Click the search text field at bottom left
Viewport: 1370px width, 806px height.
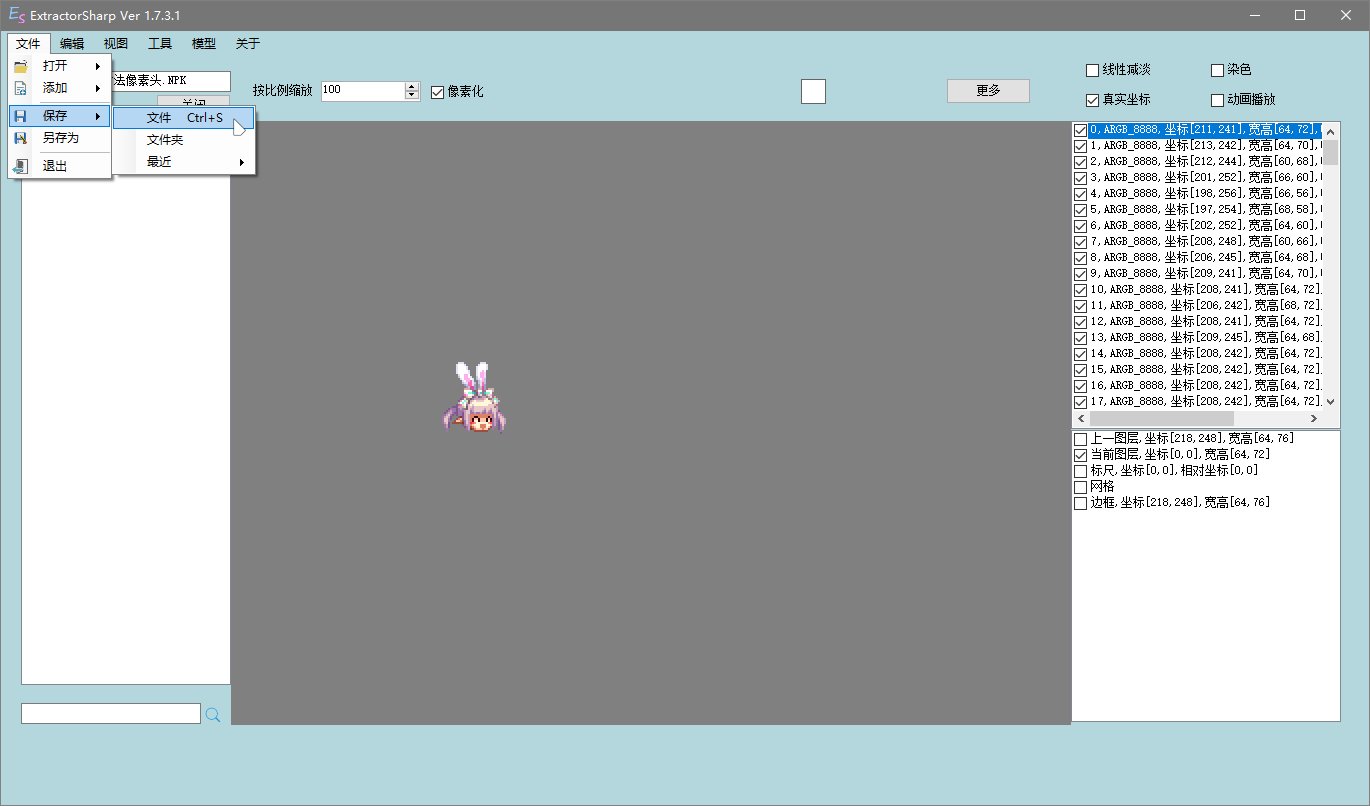click(x=111, y=713)
